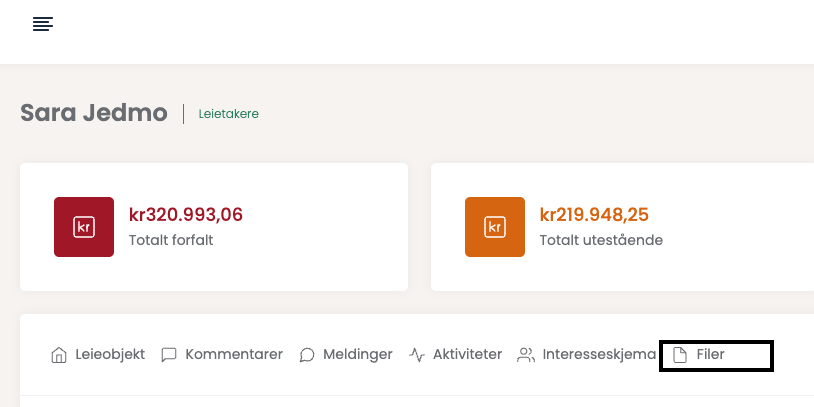Image resolution: width=814 pixels, height=407 pixels.
Task: Click the pulse icon beside Aktiviteter
Action: tap(417, 355)
